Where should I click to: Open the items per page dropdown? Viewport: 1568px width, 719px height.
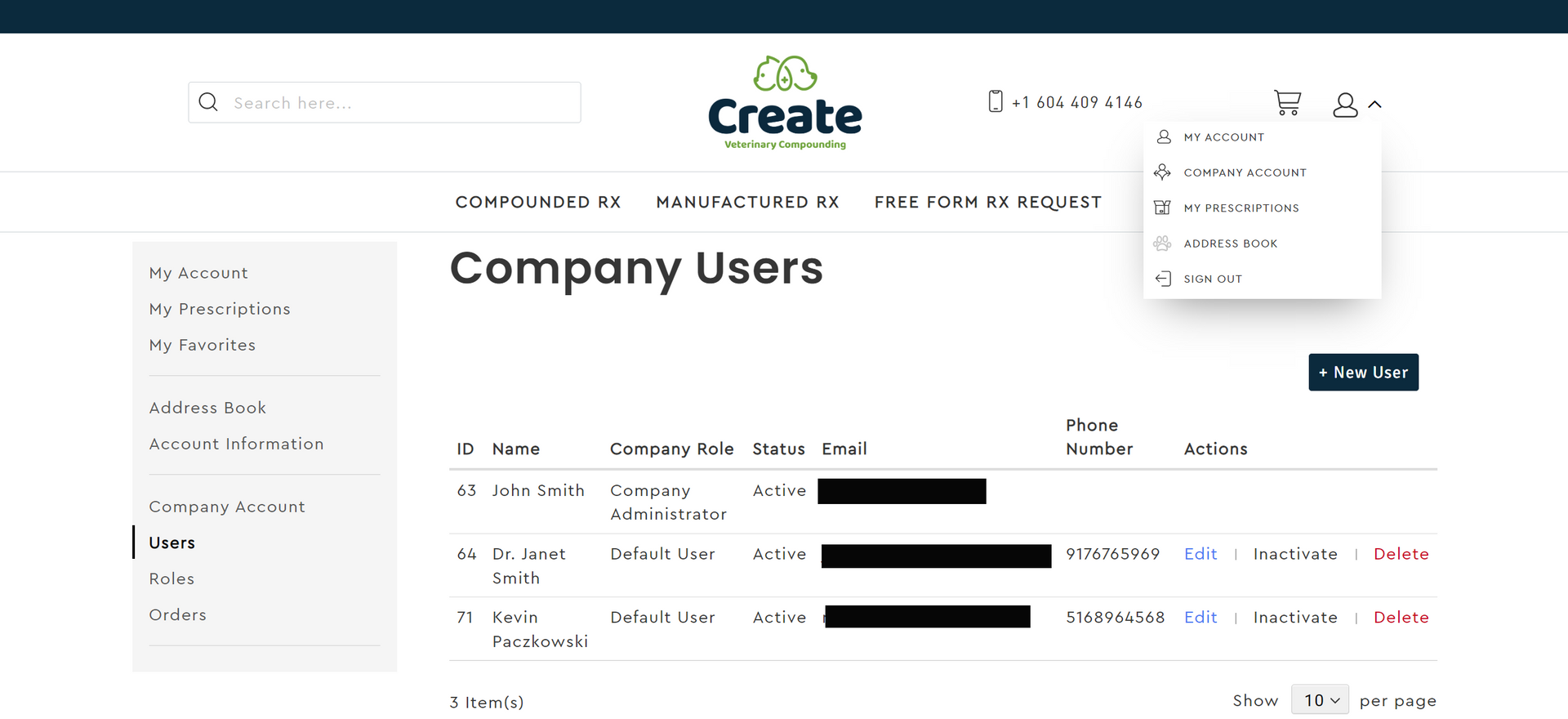coord(1320,700)
